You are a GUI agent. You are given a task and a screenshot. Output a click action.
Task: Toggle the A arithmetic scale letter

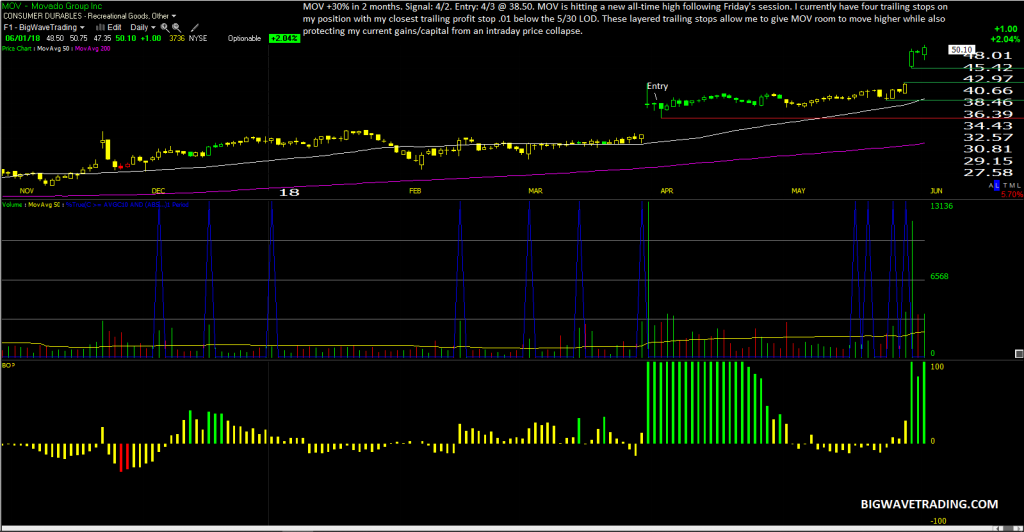click(991, 185)
